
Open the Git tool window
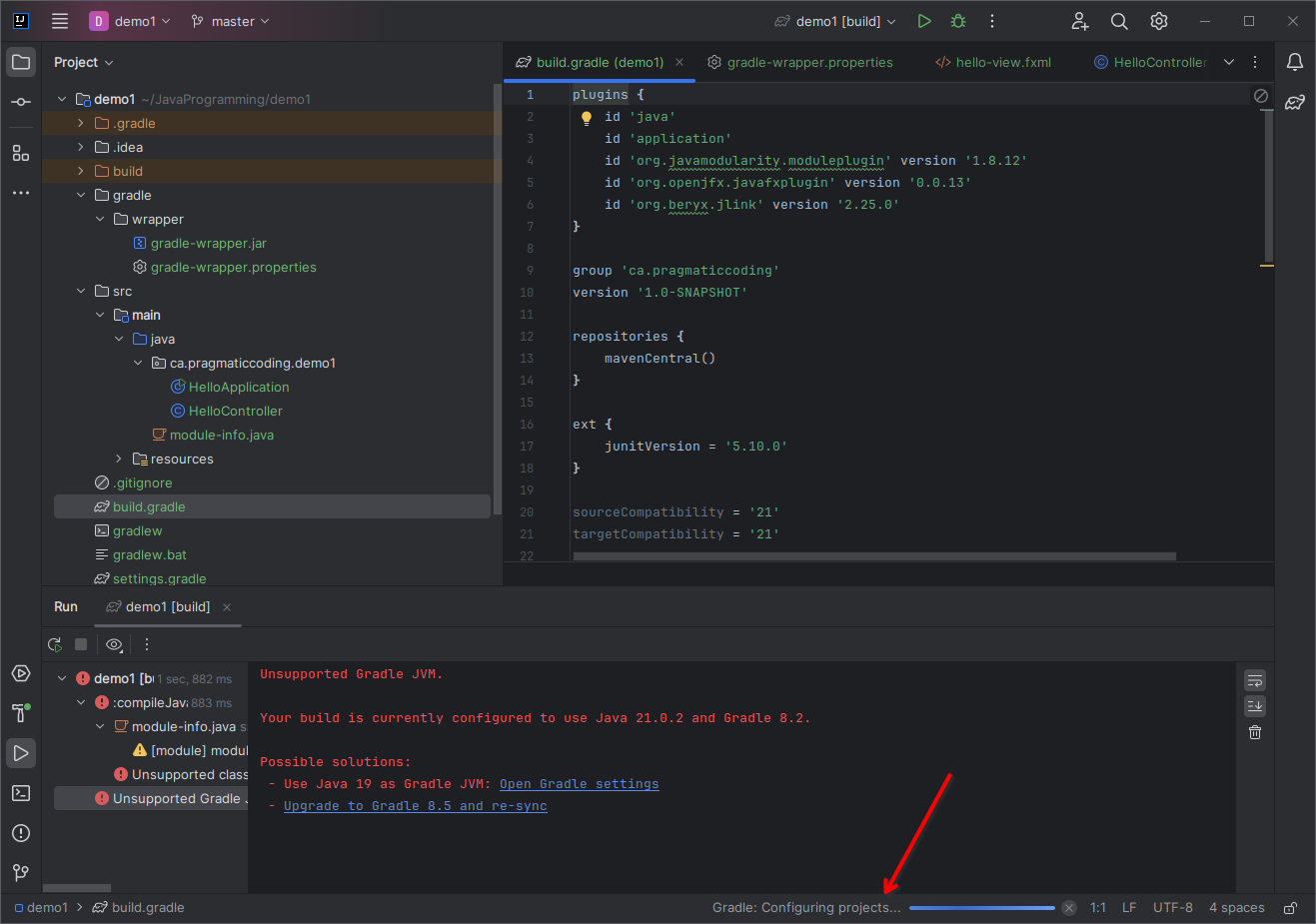[21, 873]
